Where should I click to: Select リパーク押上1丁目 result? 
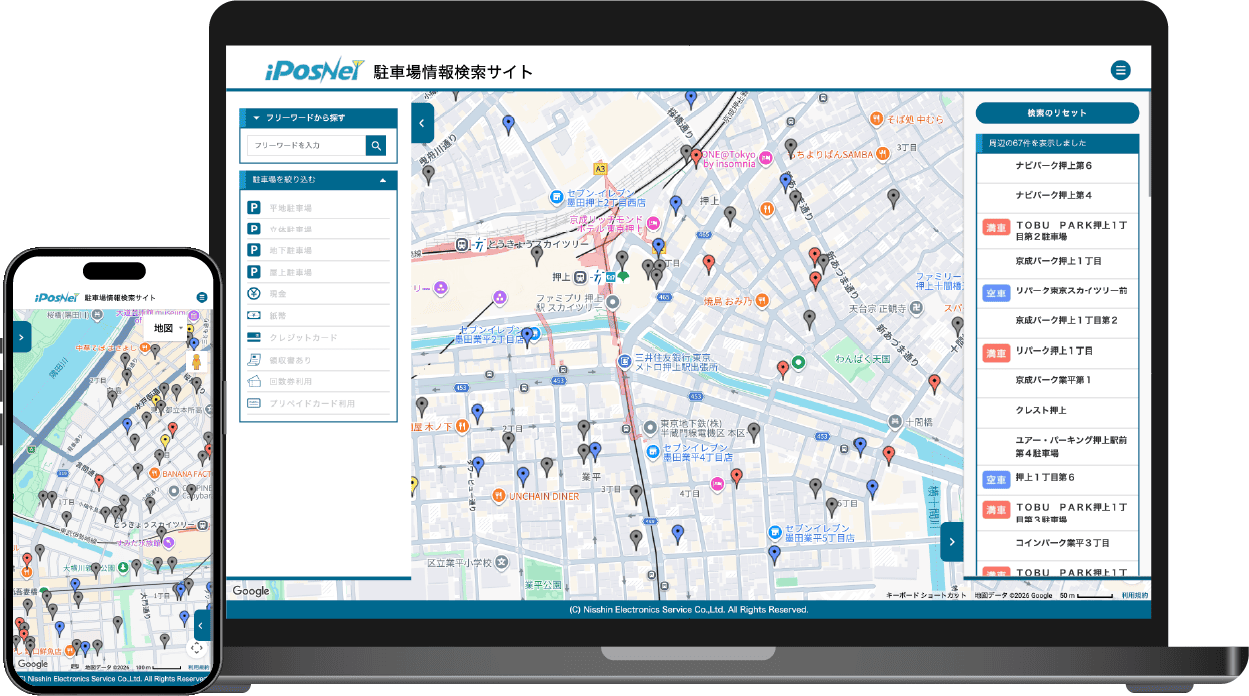[1057, 351]
